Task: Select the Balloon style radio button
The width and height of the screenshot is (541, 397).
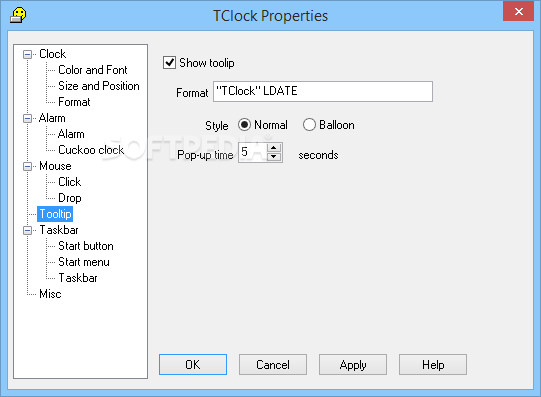Action: 309,125
